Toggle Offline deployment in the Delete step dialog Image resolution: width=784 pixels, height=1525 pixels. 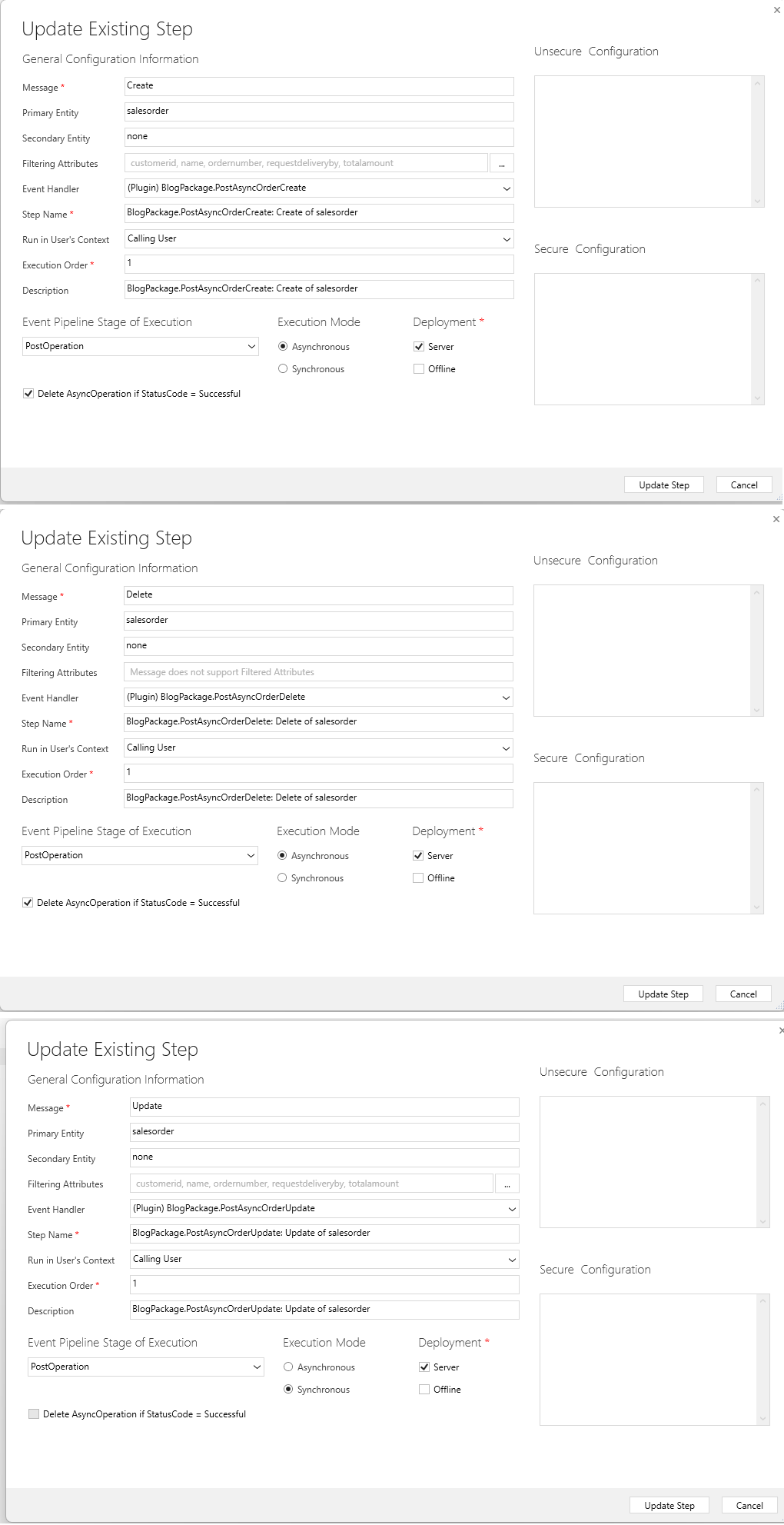click(418, 878)
